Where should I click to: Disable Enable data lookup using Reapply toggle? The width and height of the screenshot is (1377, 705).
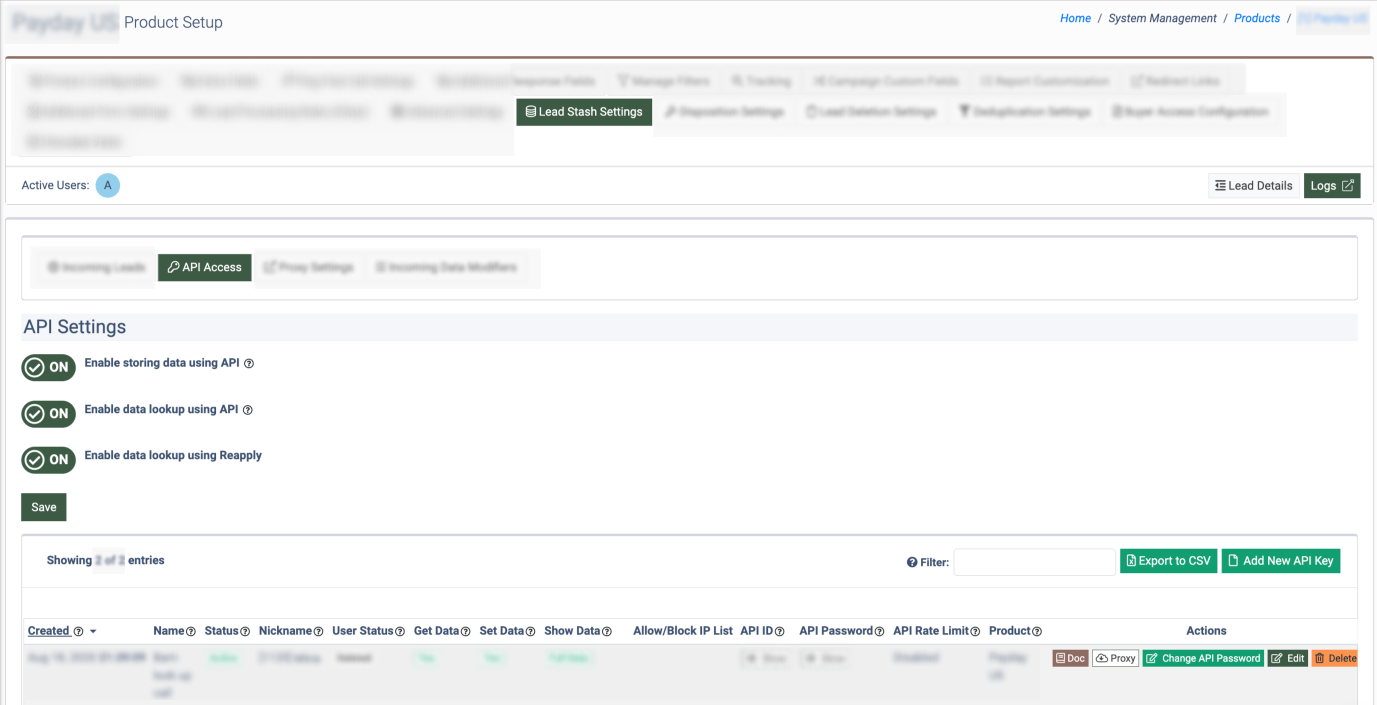pyautogui.click(x=49, y=459)
